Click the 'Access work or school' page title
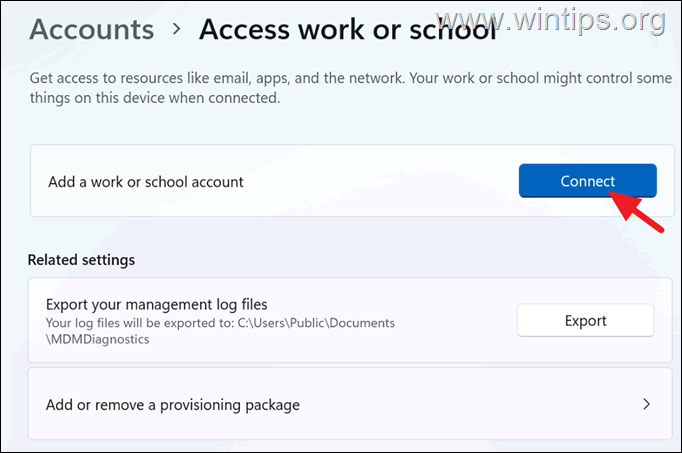The image size is (682, 453). point(348,30)
